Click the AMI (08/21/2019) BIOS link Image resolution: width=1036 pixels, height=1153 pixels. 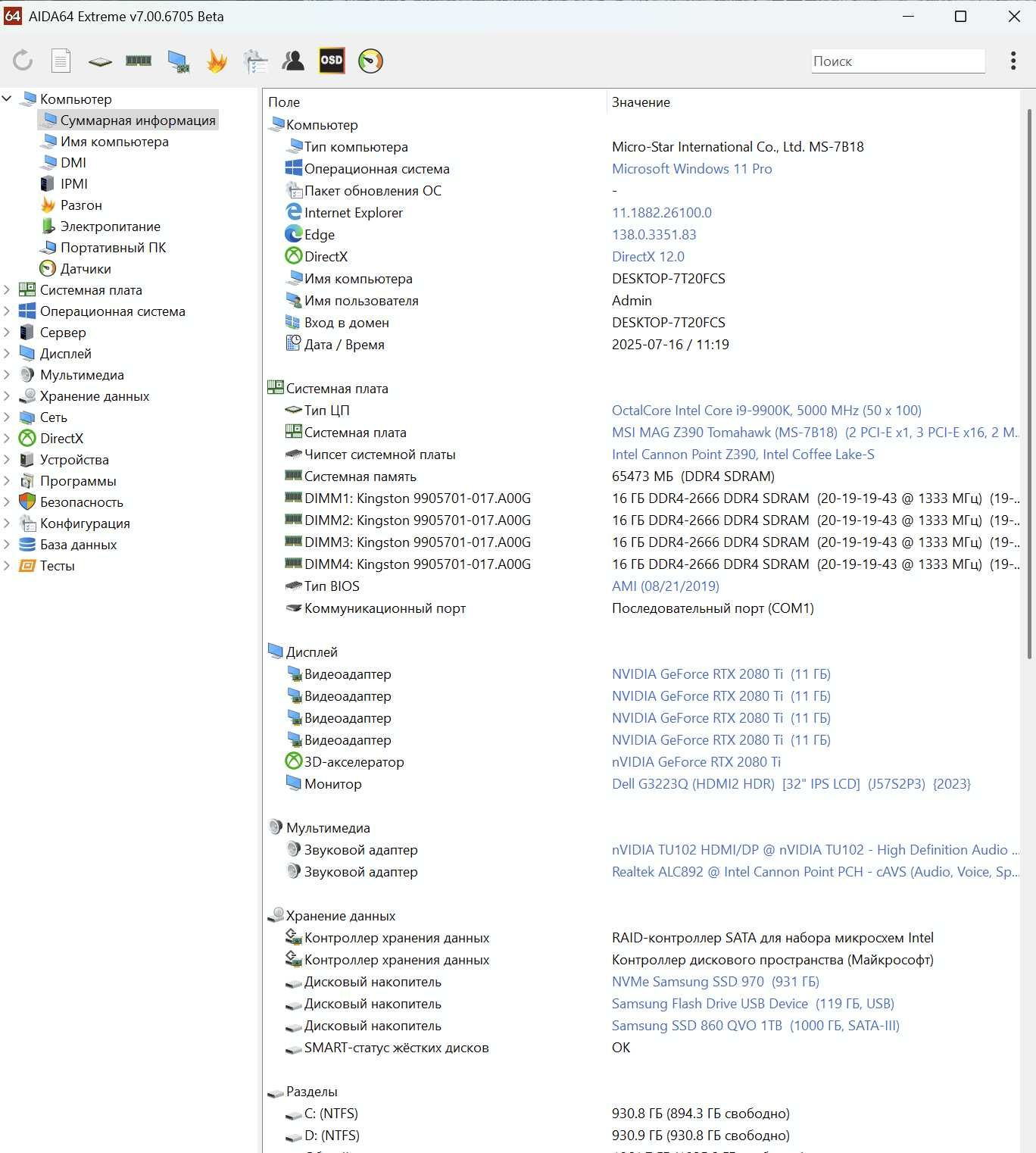[666, 586]
